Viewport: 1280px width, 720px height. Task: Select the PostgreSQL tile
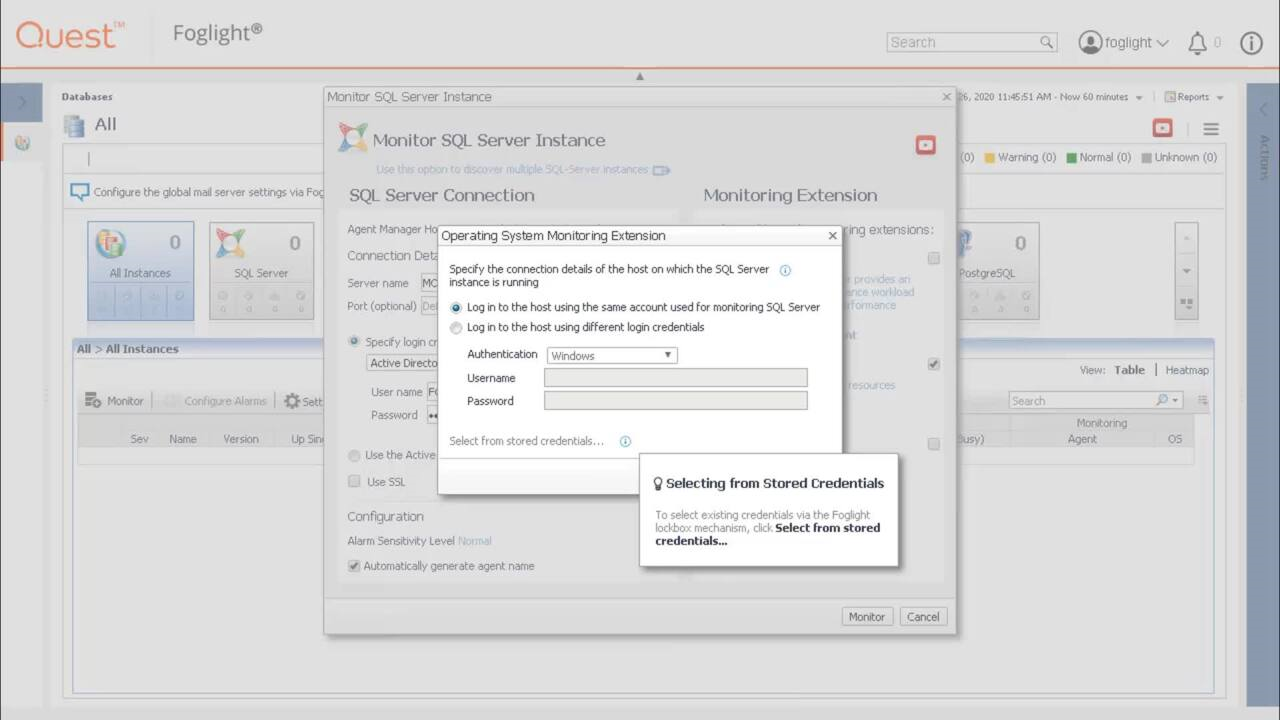tap(997, 271)
